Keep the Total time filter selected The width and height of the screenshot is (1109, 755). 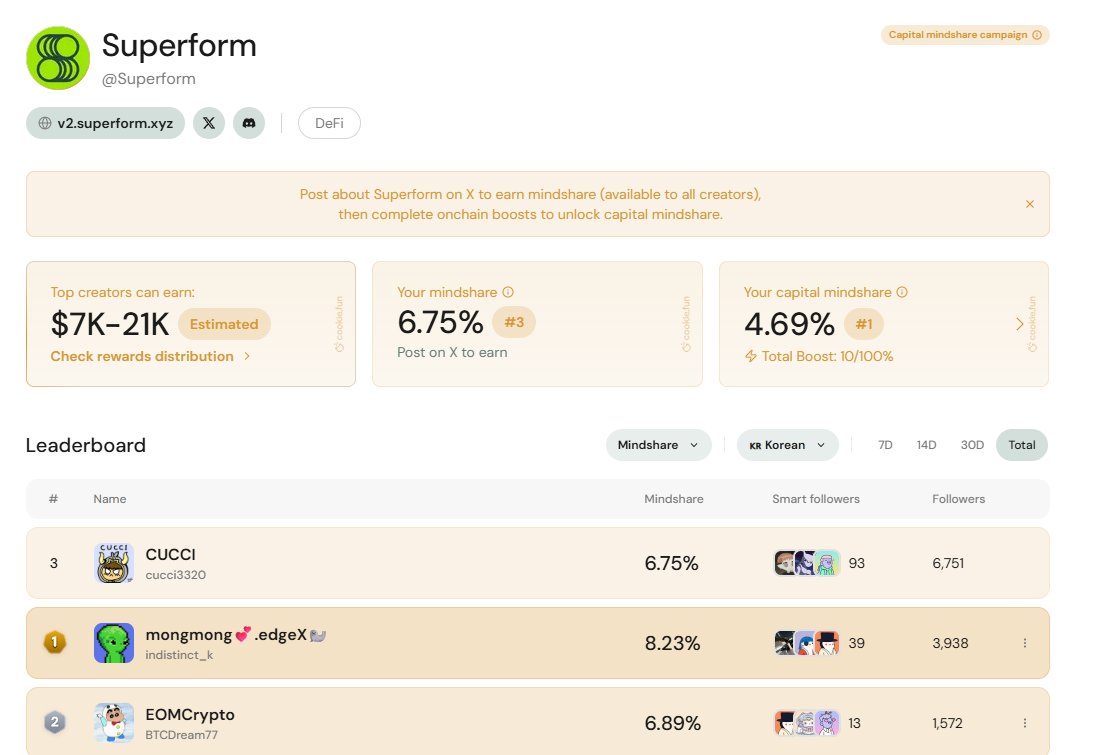[x=1021, y=445]
